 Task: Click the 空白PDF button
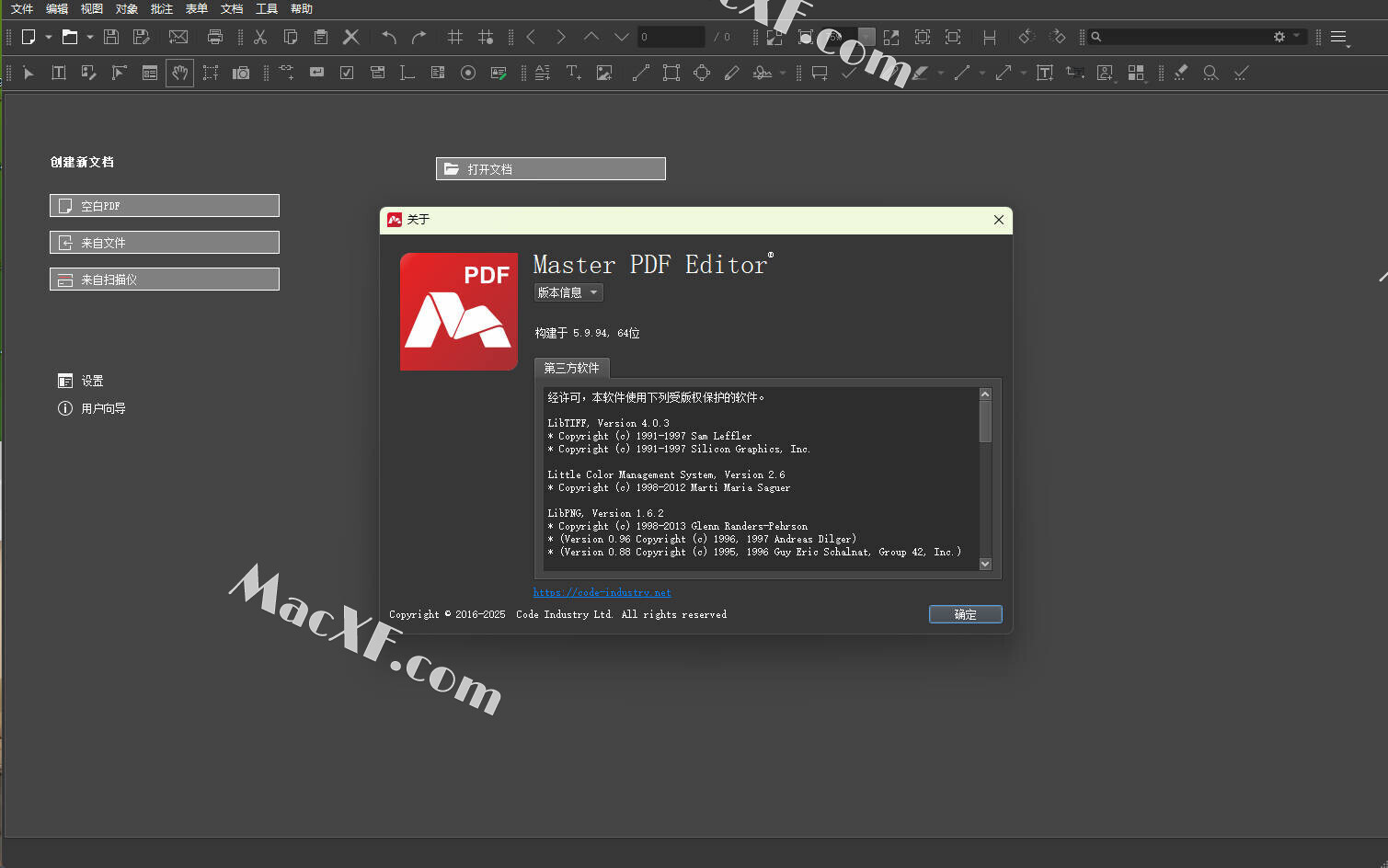pyautogui.click(x=165, y=206)
